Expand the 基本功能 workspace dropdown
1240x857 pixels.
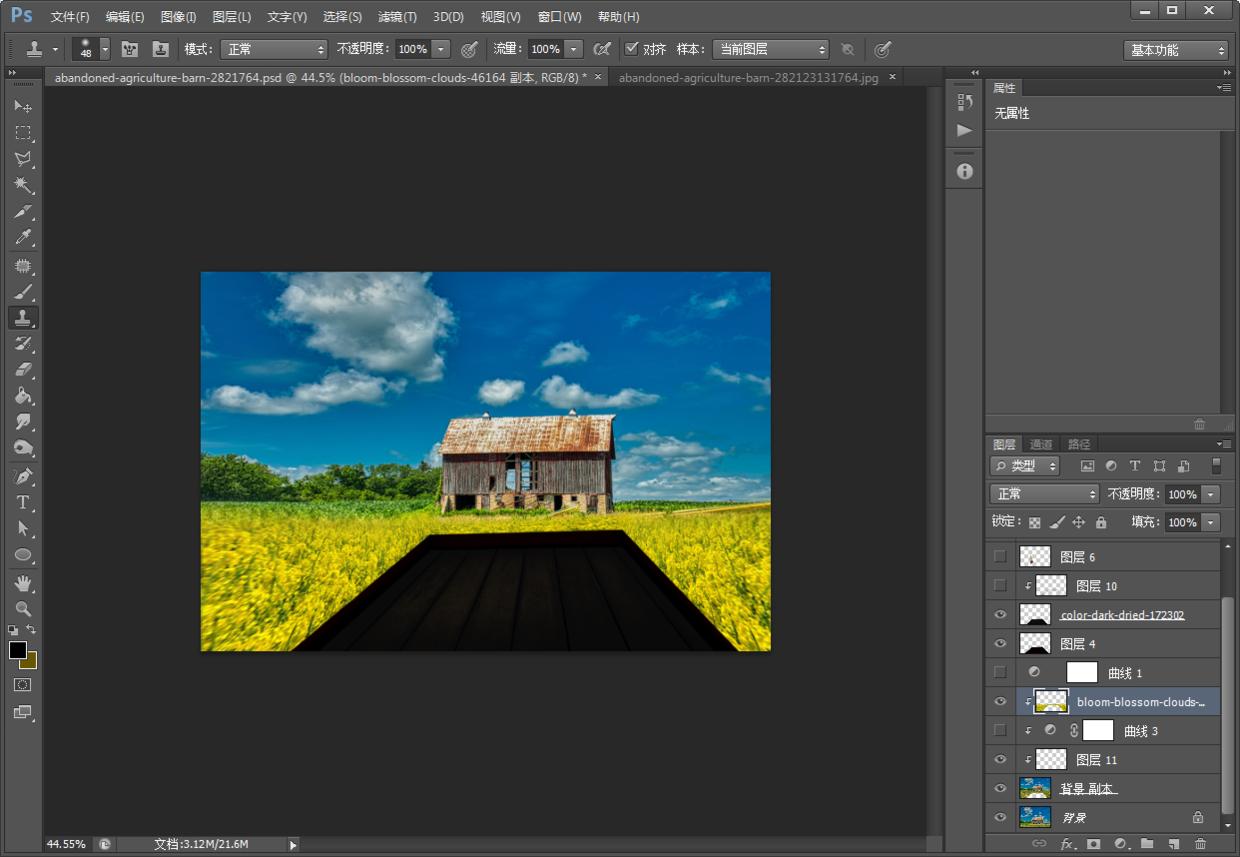(1175, 50)
